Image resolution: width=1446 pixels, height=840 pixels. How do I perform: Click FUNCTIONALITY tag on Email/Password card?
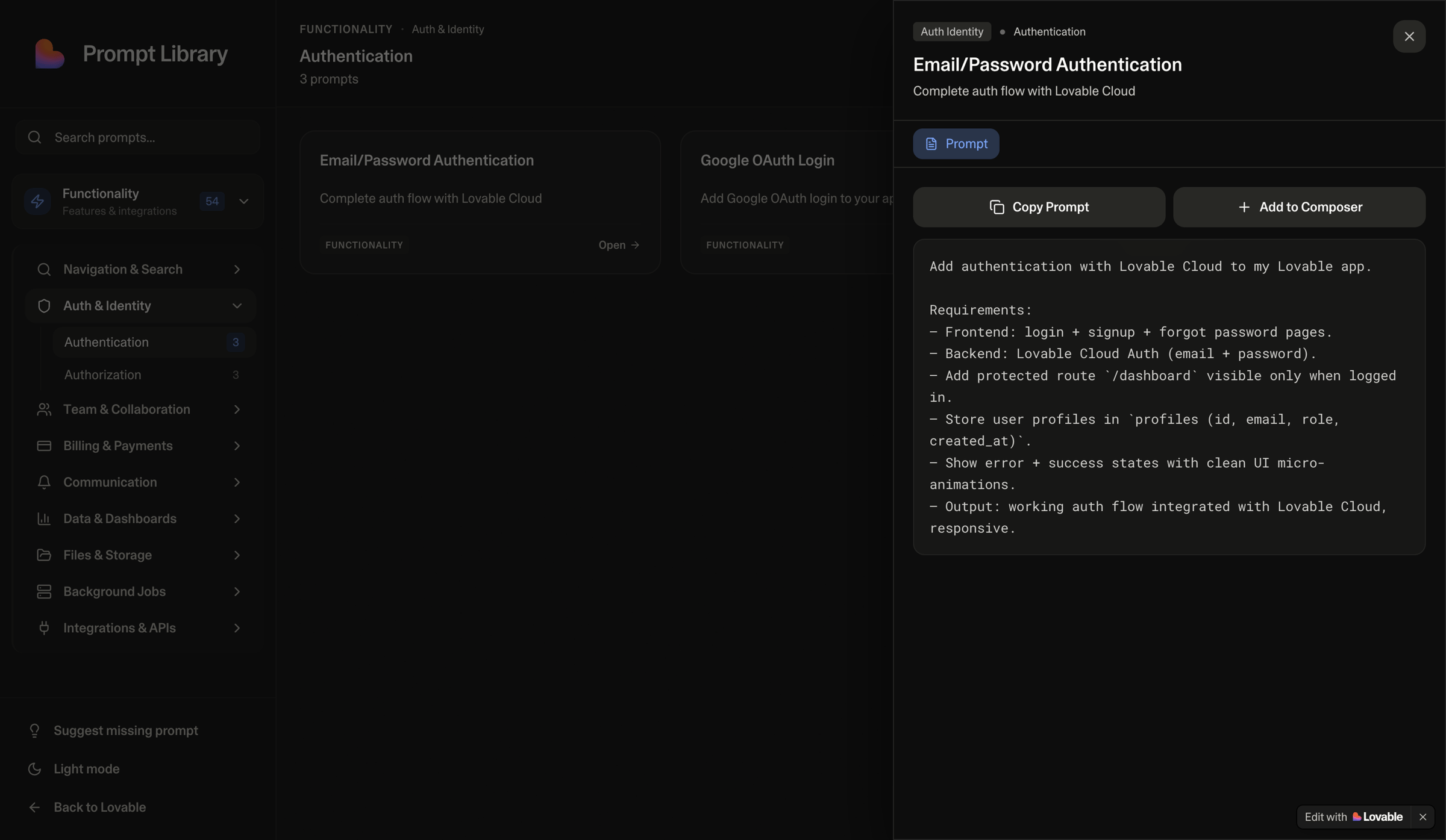click(364, 245)
